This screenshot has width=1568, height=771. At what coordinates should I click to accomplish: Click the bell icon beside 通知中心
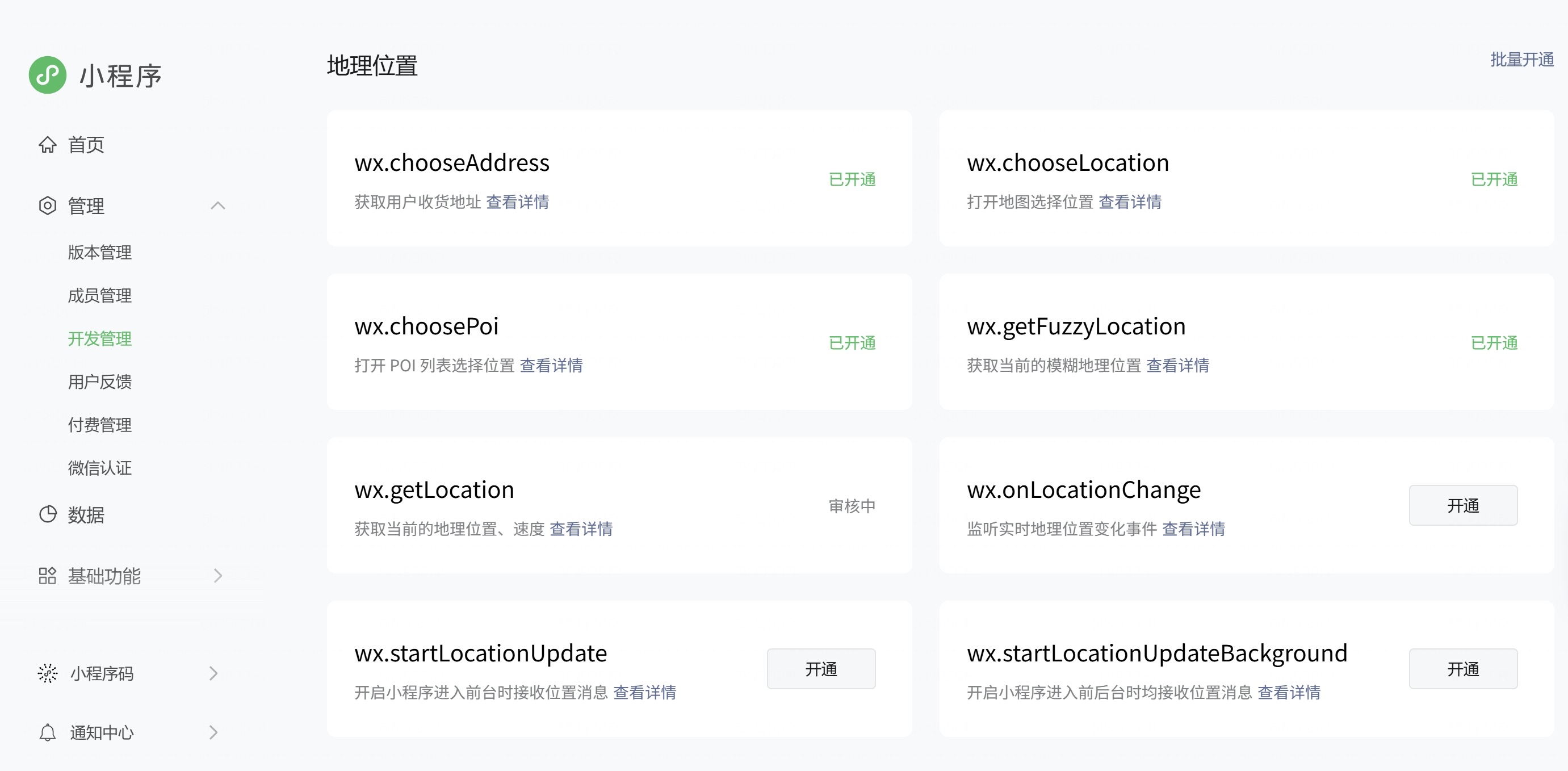[48, 732]
